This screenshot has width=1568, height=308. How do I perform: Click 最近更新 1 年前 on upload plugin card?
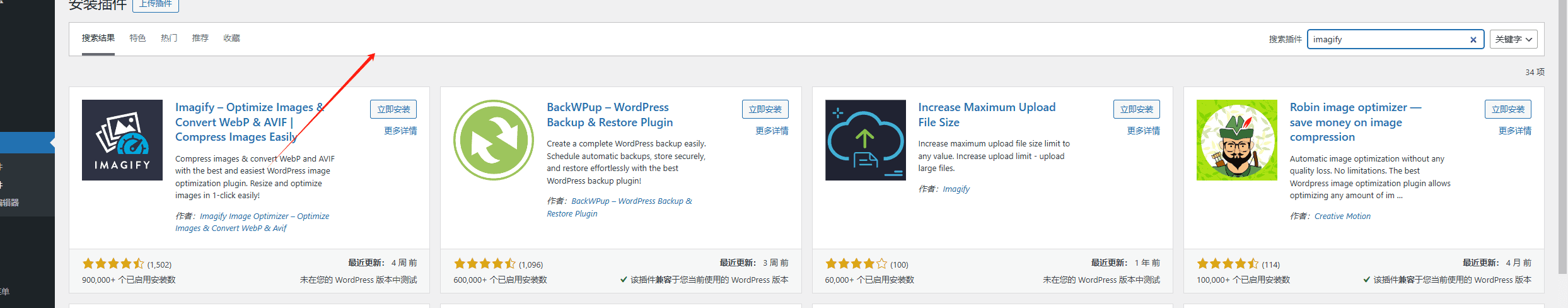pyautogui.click(x=1125, y=263)
